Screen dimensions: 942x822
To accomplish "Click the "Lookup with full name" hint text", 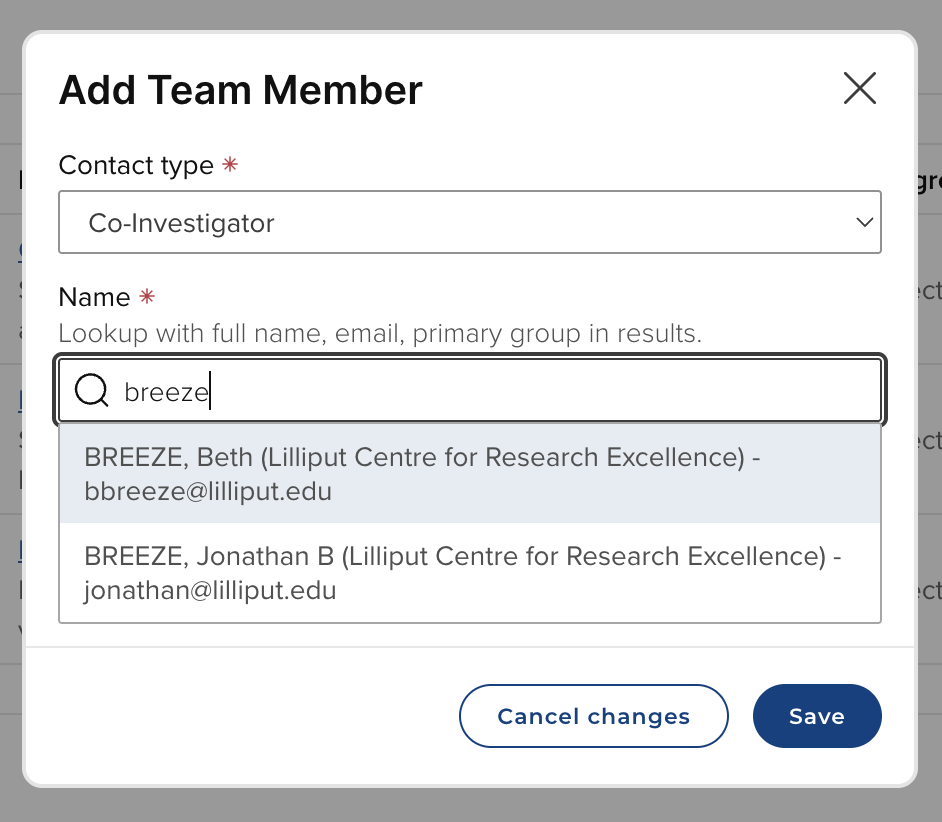I will [380, 333].
